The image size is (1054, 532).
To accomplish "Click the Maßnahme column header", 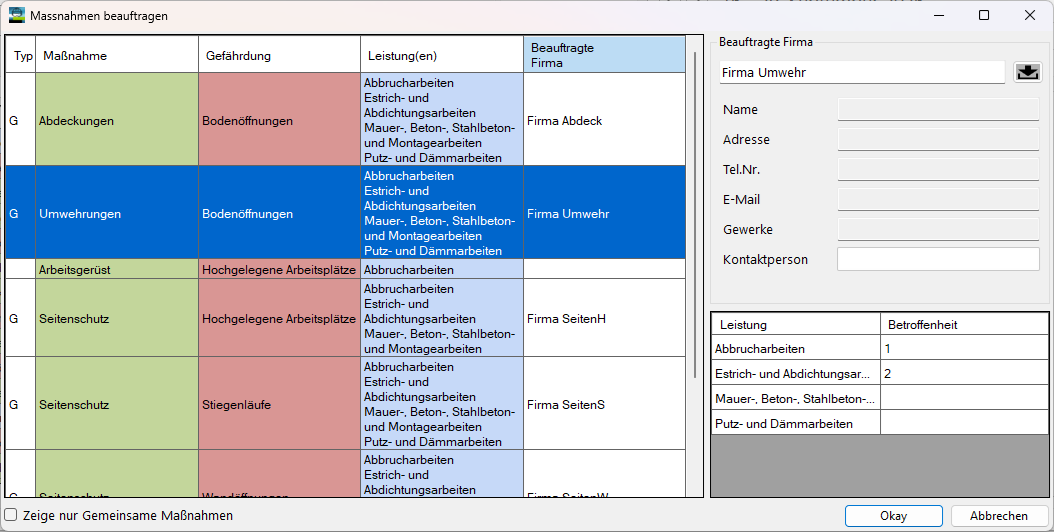I will coord(117,55).
